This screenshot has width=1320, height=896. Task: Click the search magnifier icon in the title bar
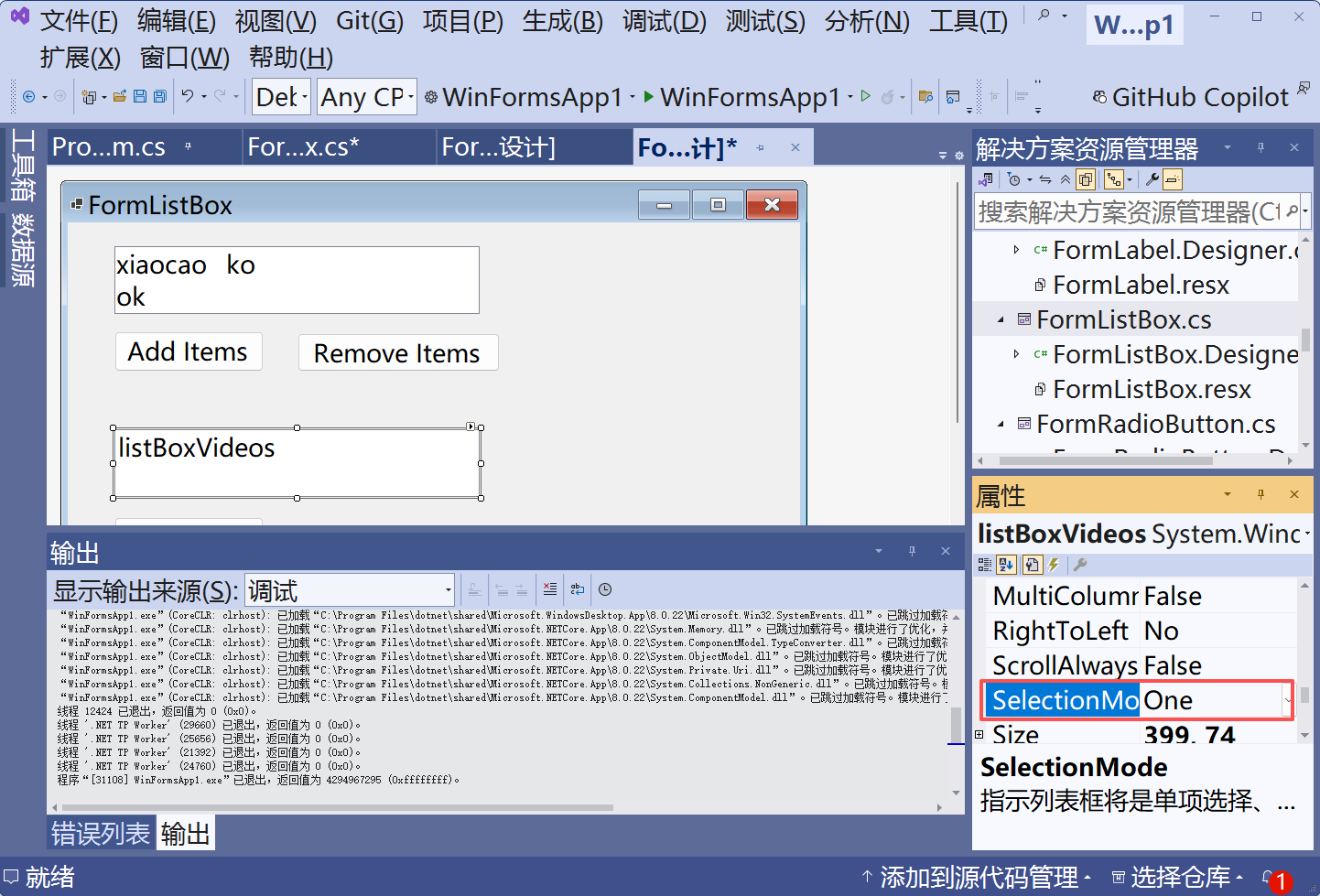point(1044,16)
